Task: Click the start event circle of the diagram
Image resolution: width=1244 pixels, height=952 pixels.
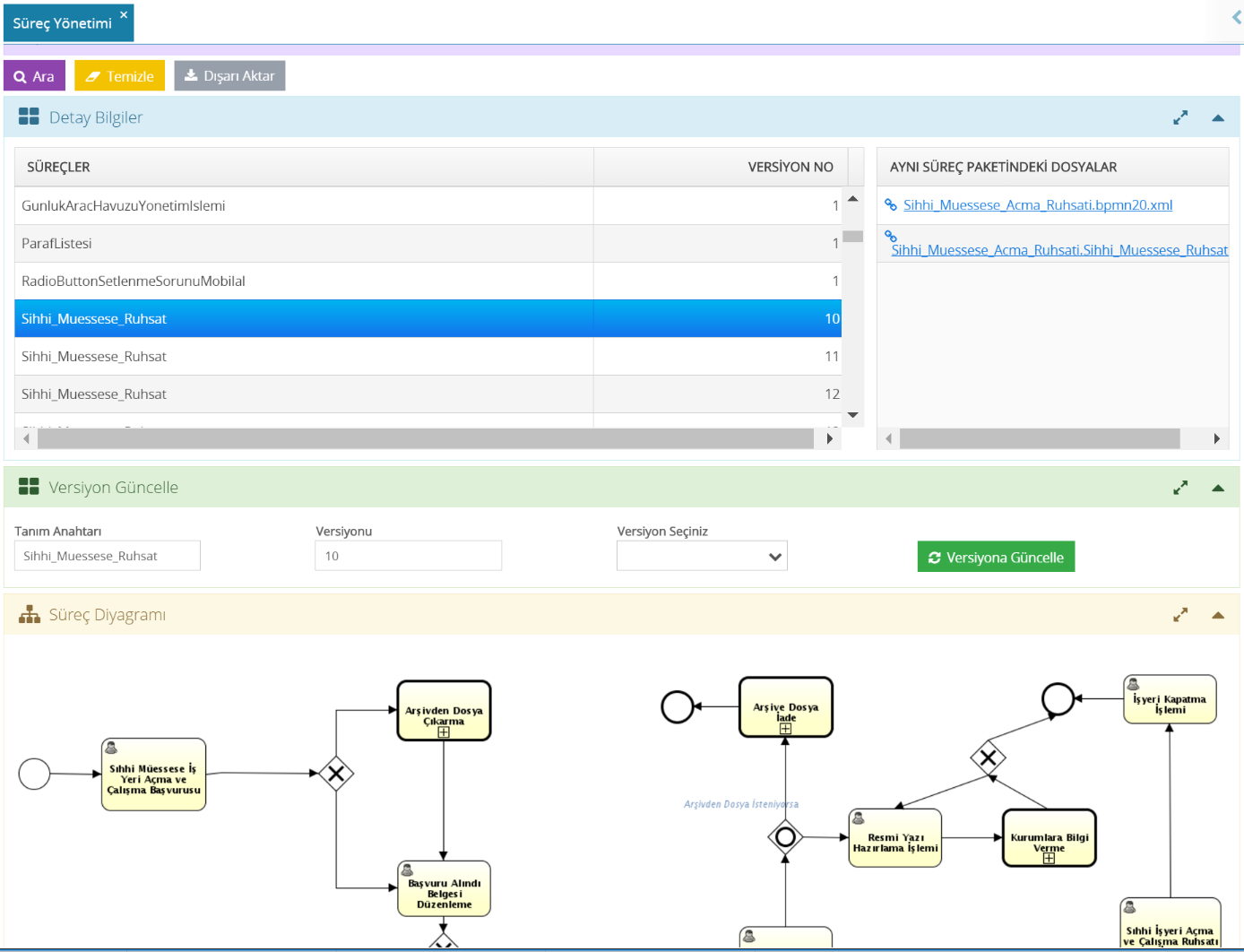Action: [34, 774]
